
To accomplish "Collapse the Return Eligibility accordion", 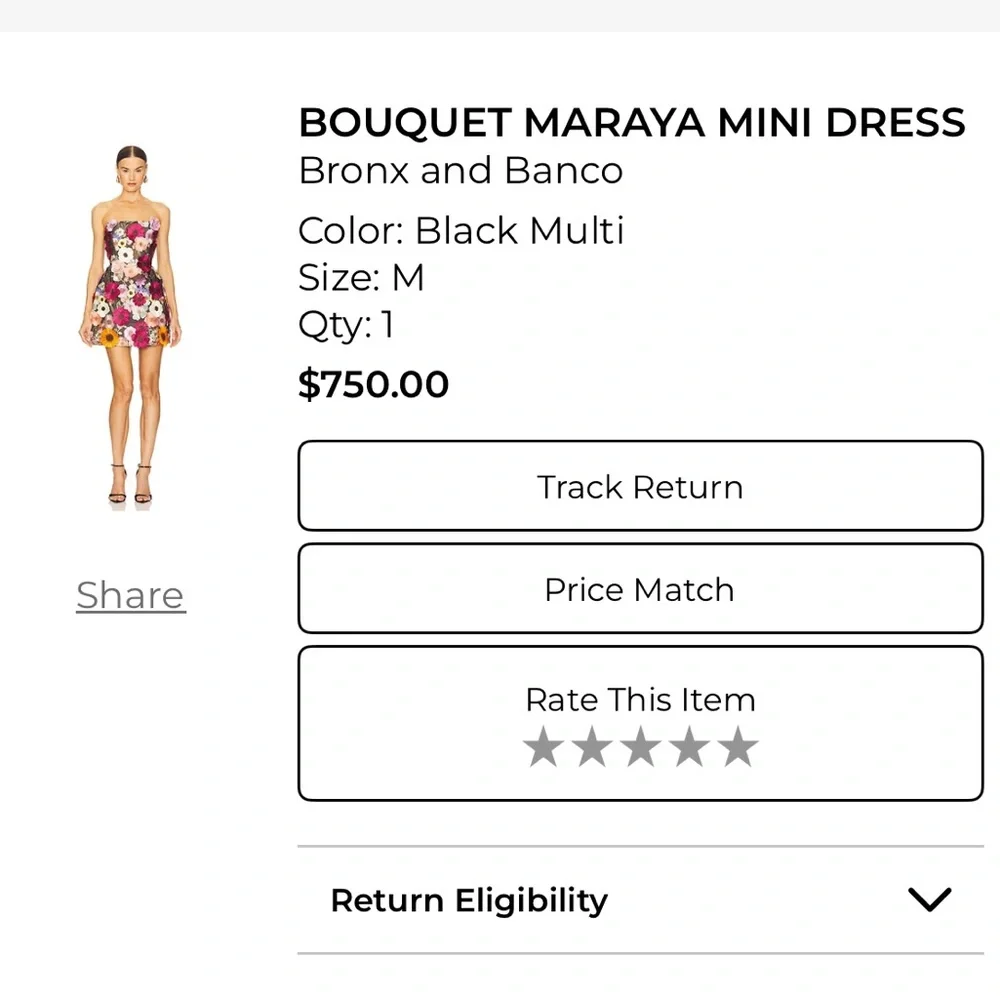I will click(x=930, y=898).
